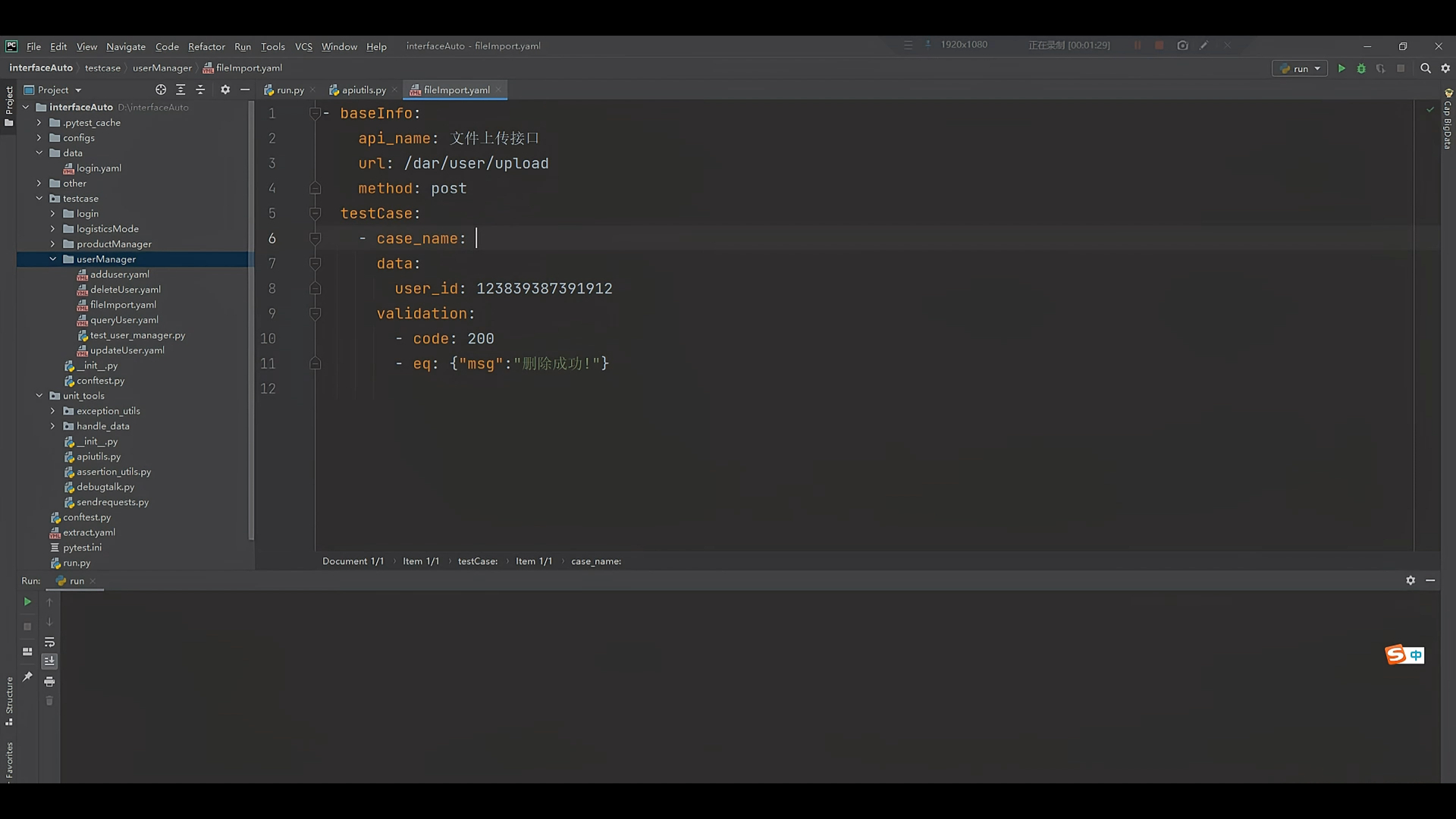Click userManager breadcrumb in navigation bar
Image resolution: width=1456 pixels, height=819 pixels.
162,68
